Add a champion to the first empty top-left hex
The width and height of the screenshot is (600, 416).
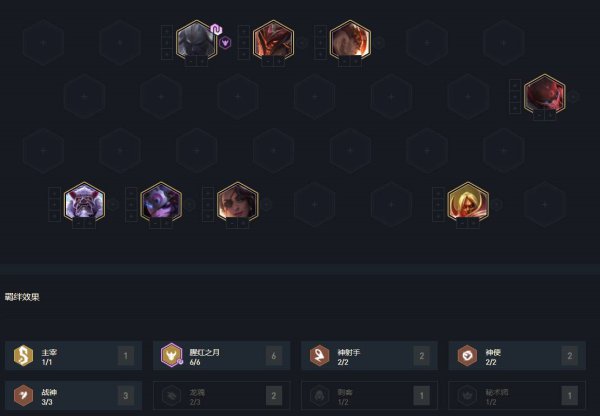(43, 43)
